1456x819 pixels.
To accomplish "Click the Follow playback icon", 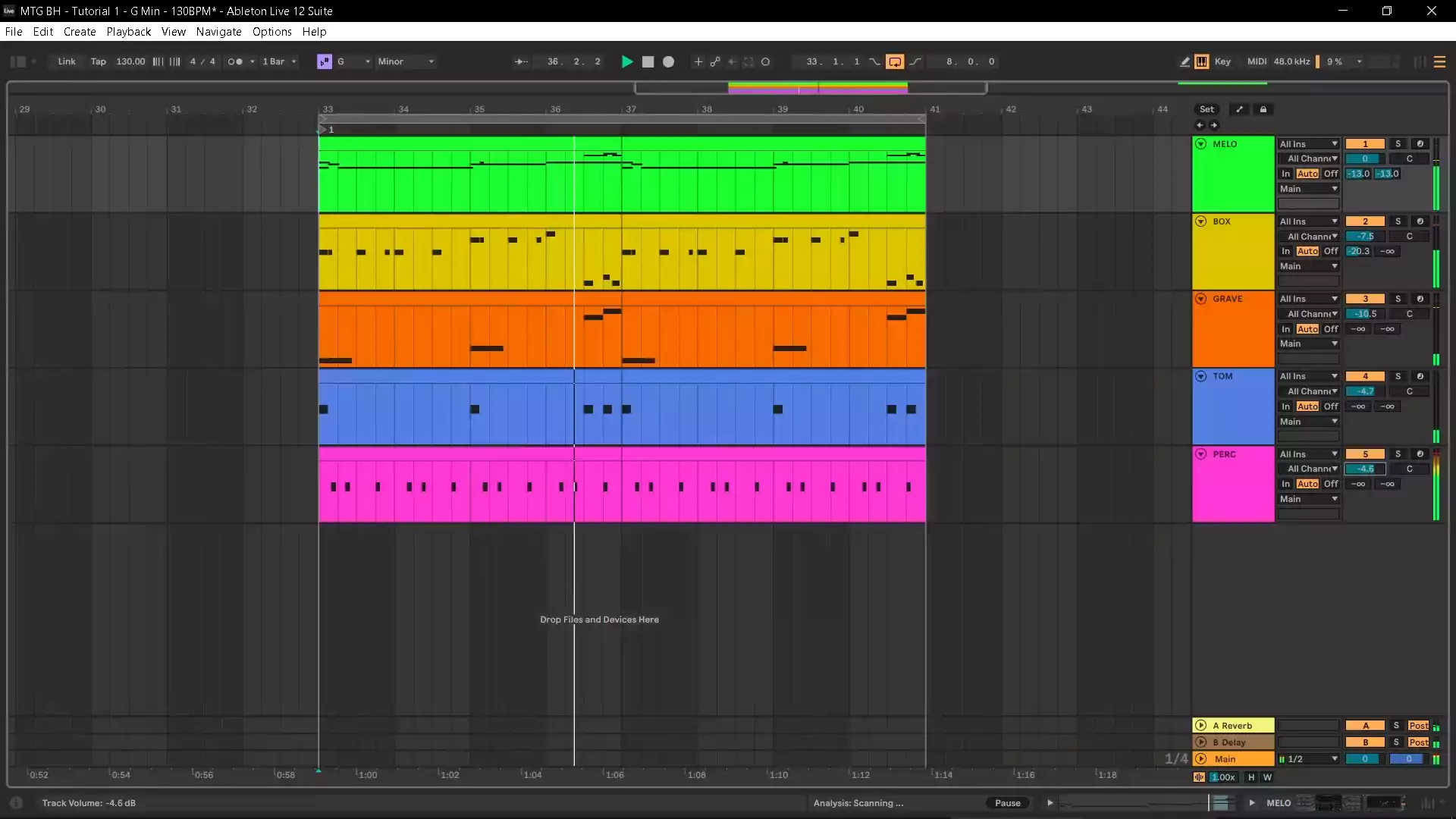I will point(522,61).
